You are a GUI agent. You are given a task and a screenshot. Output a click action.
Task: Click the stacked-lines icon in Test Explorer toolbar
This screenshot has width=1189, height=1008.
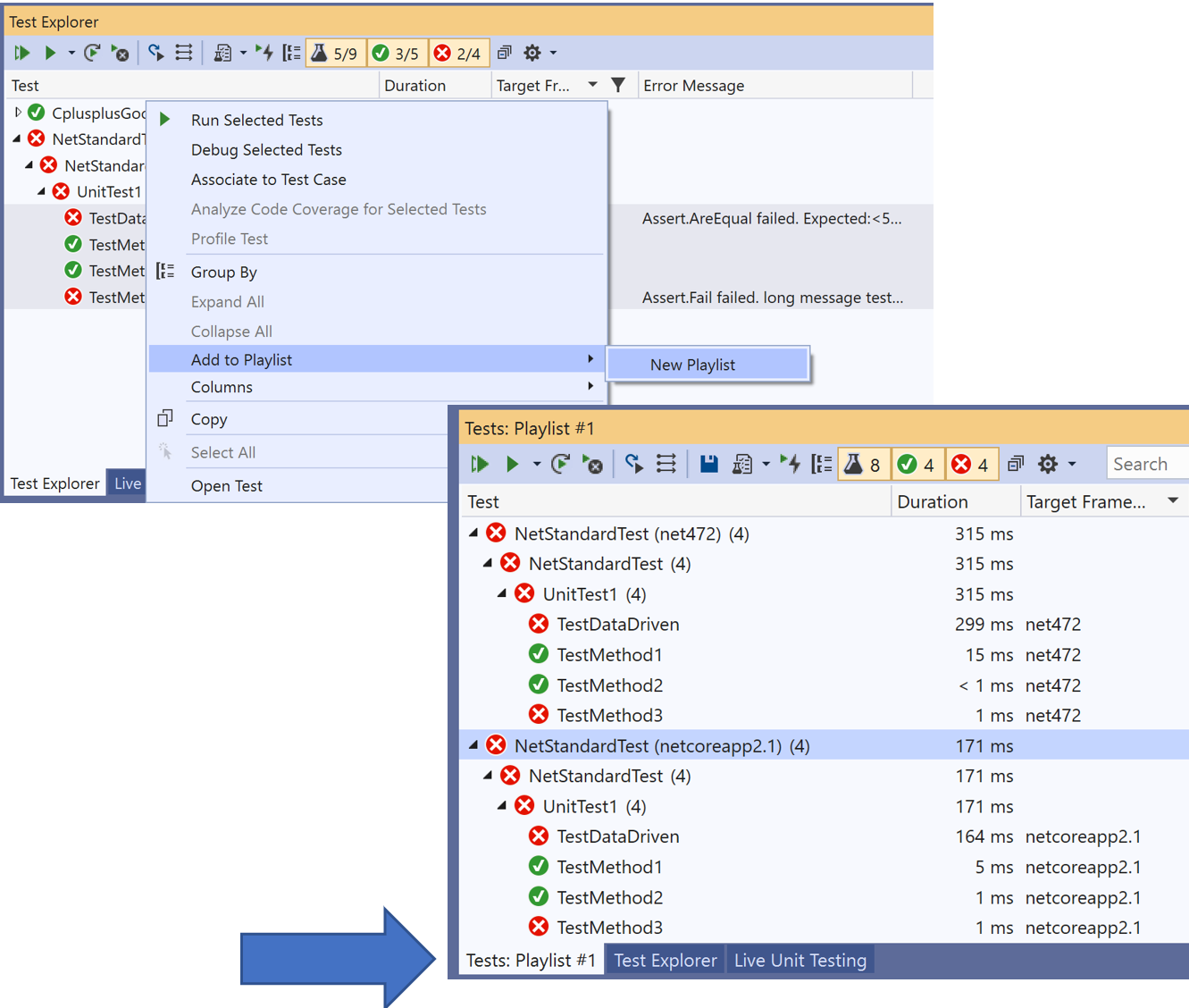[184, 54]
